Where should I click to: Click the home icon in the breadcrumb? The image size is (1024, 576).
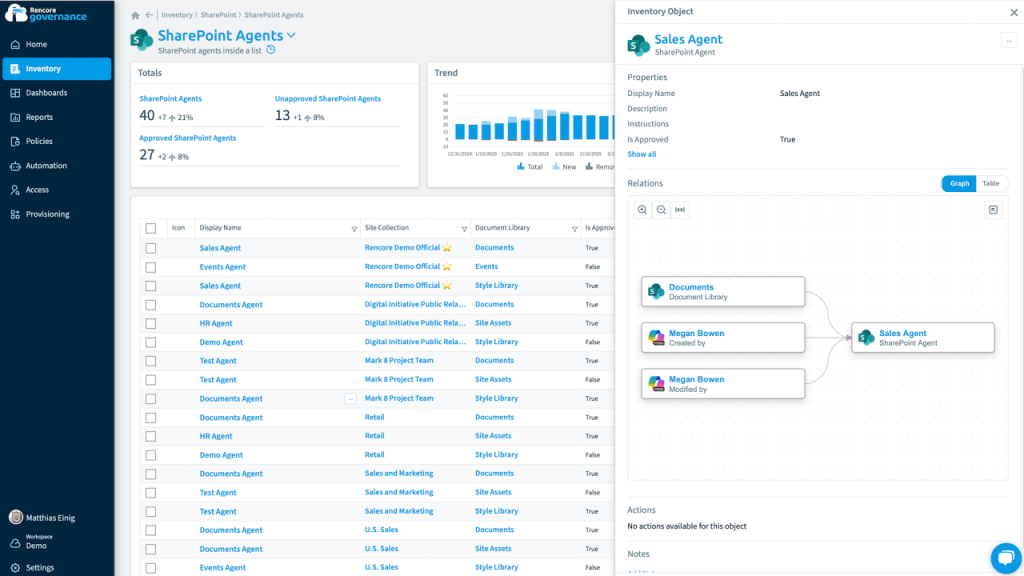pos(135,15)
